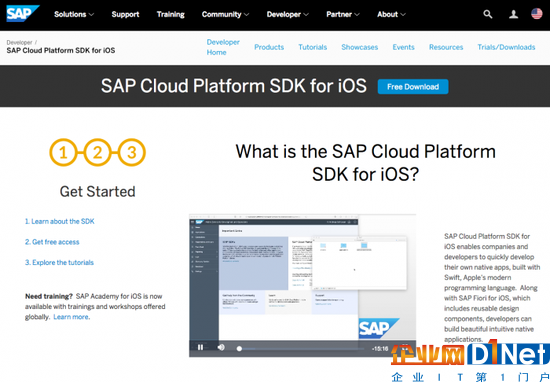The height and width of the screenshot is (382, 550).
Task: Open the Products tab
Action: coord(269,47)
